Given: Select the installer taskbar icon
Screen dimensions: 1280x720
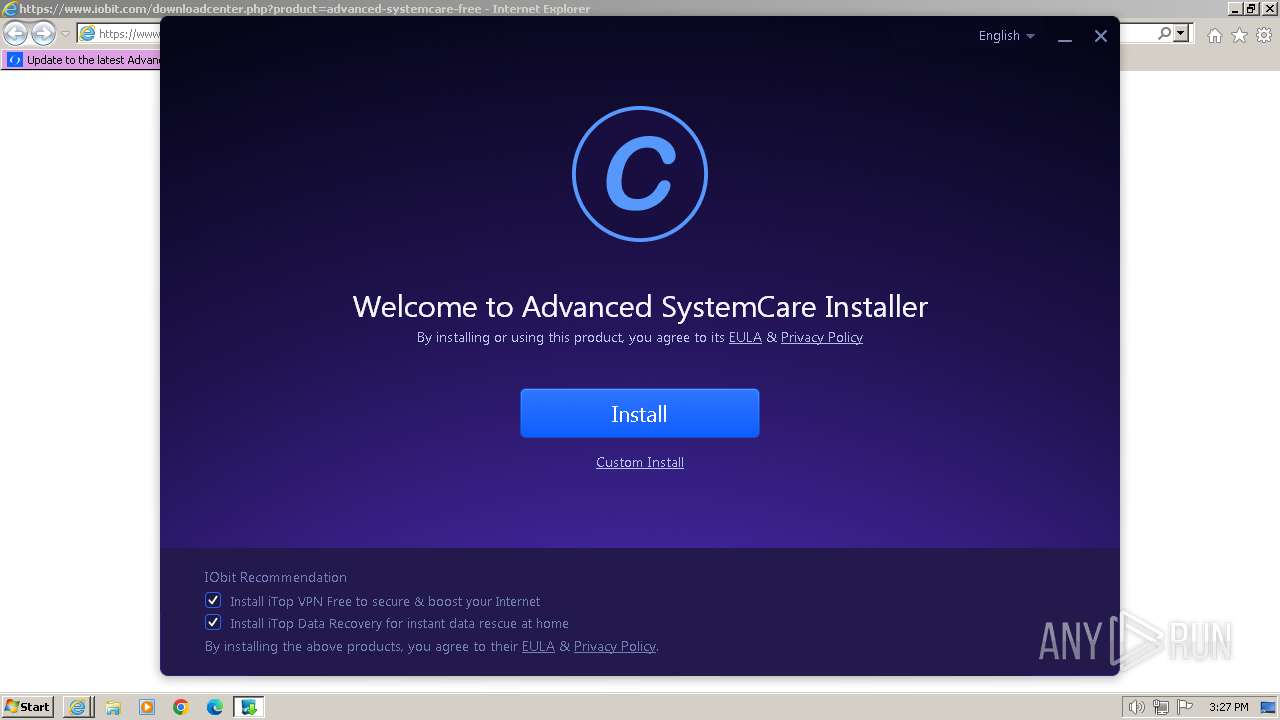Looking at the screenshot, I should pyautogui.click(x=248, y=707).
